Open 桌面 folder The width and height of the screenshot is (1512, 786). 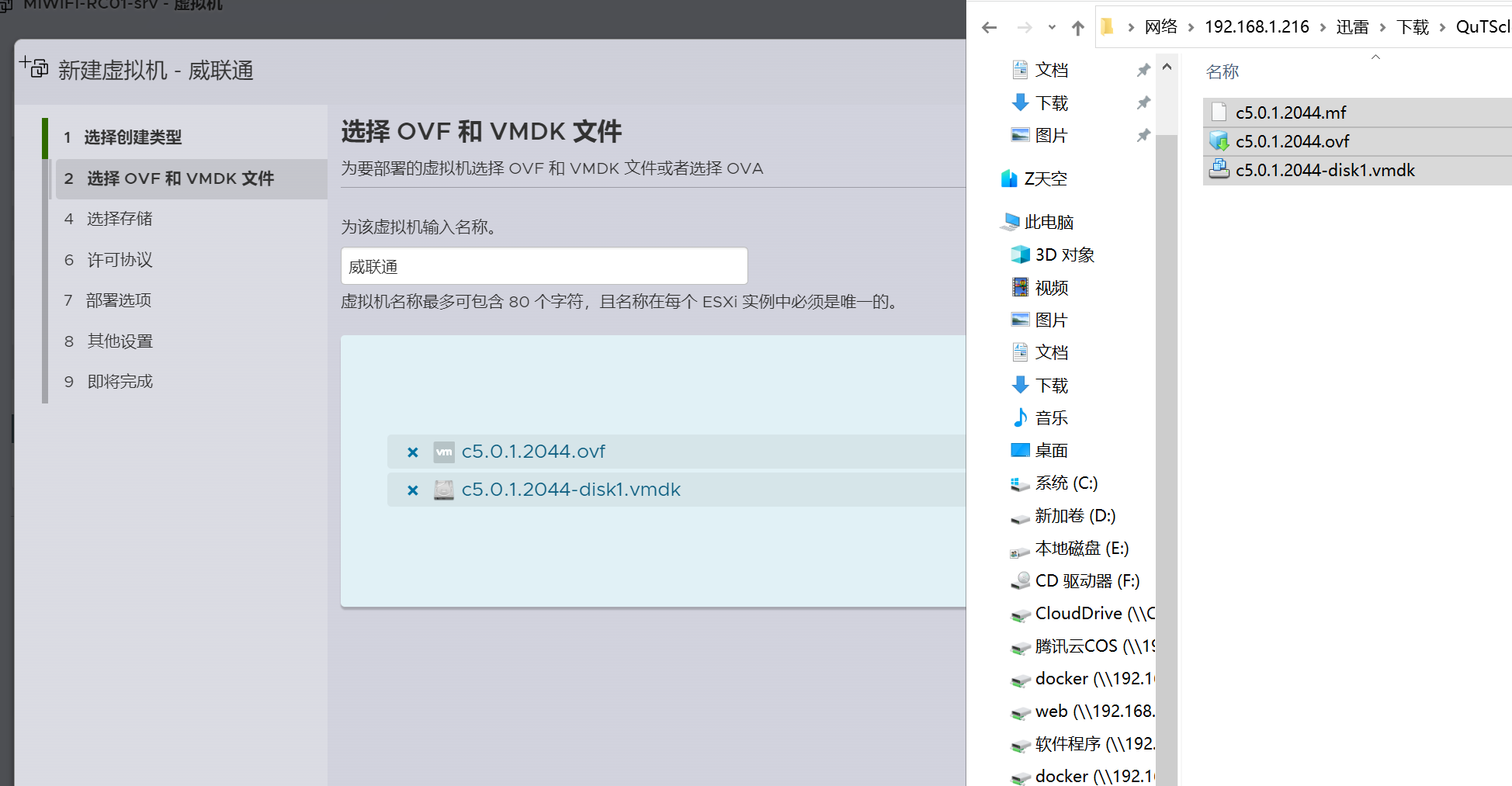coord(1051,450)
